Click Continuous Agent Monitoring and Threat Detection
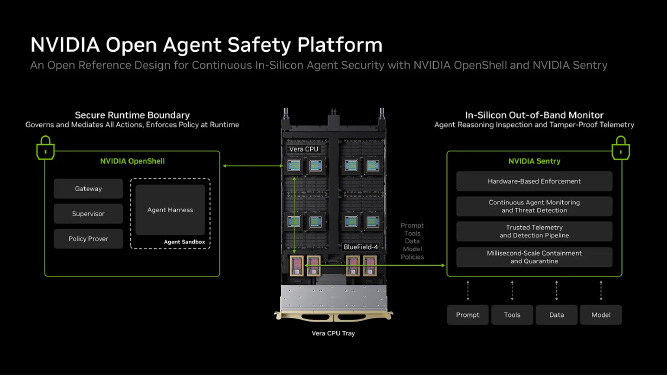The width and height of the screenshot is (667, 375). coord(534,207)
